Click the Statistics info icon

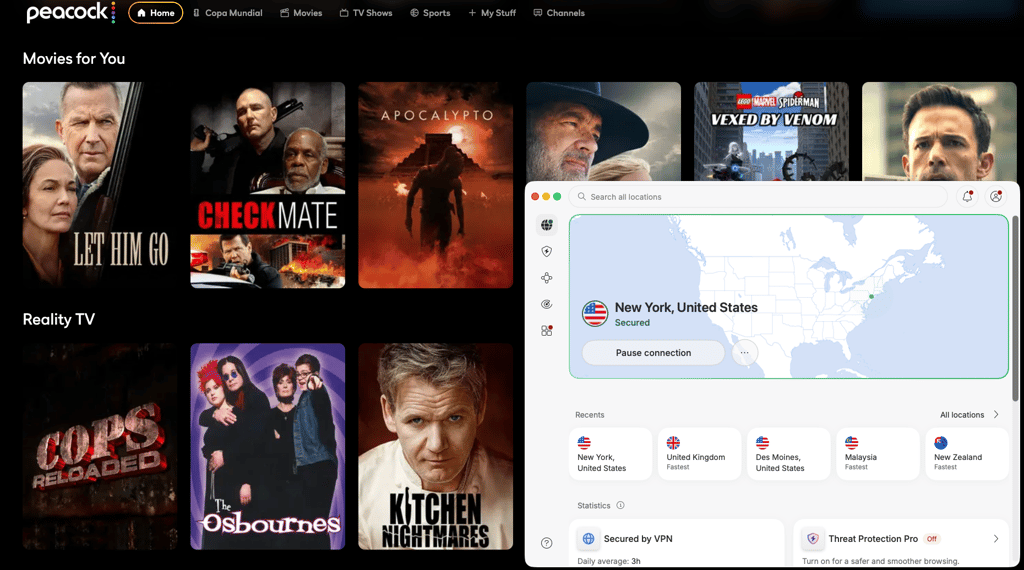620,505
